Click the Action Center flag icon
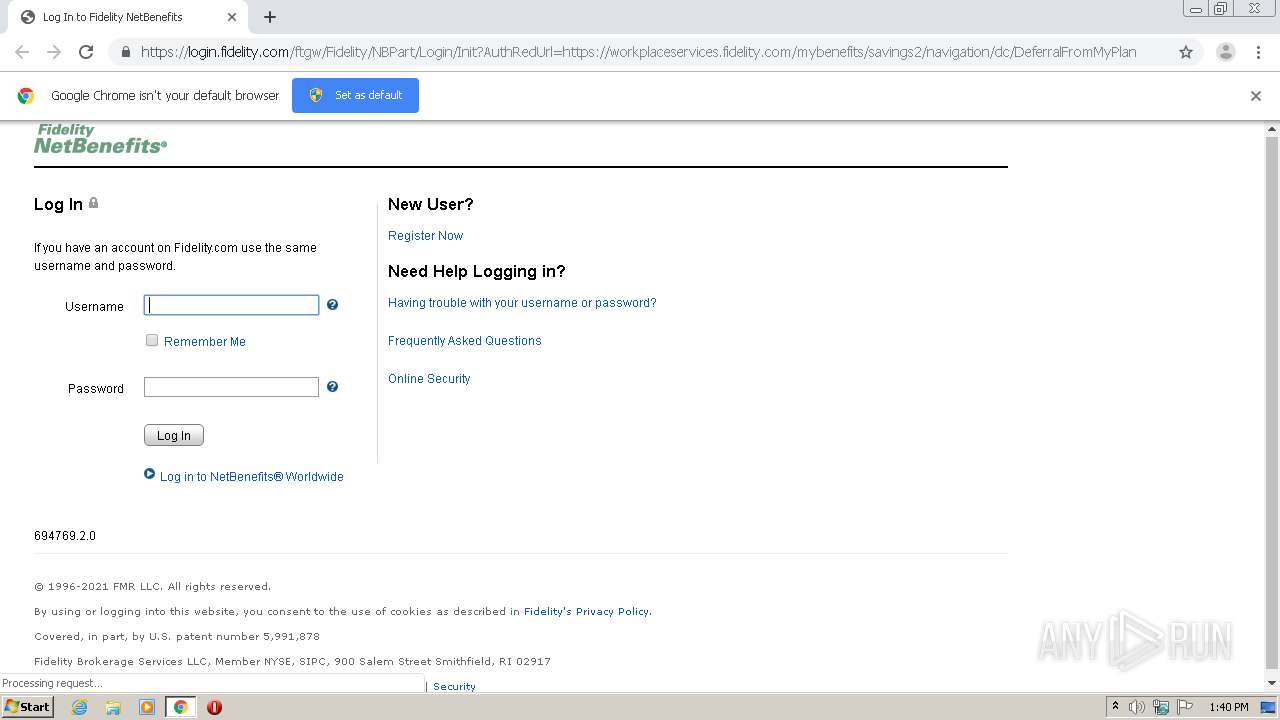The image size is (1280, 720). [1185, 707]
